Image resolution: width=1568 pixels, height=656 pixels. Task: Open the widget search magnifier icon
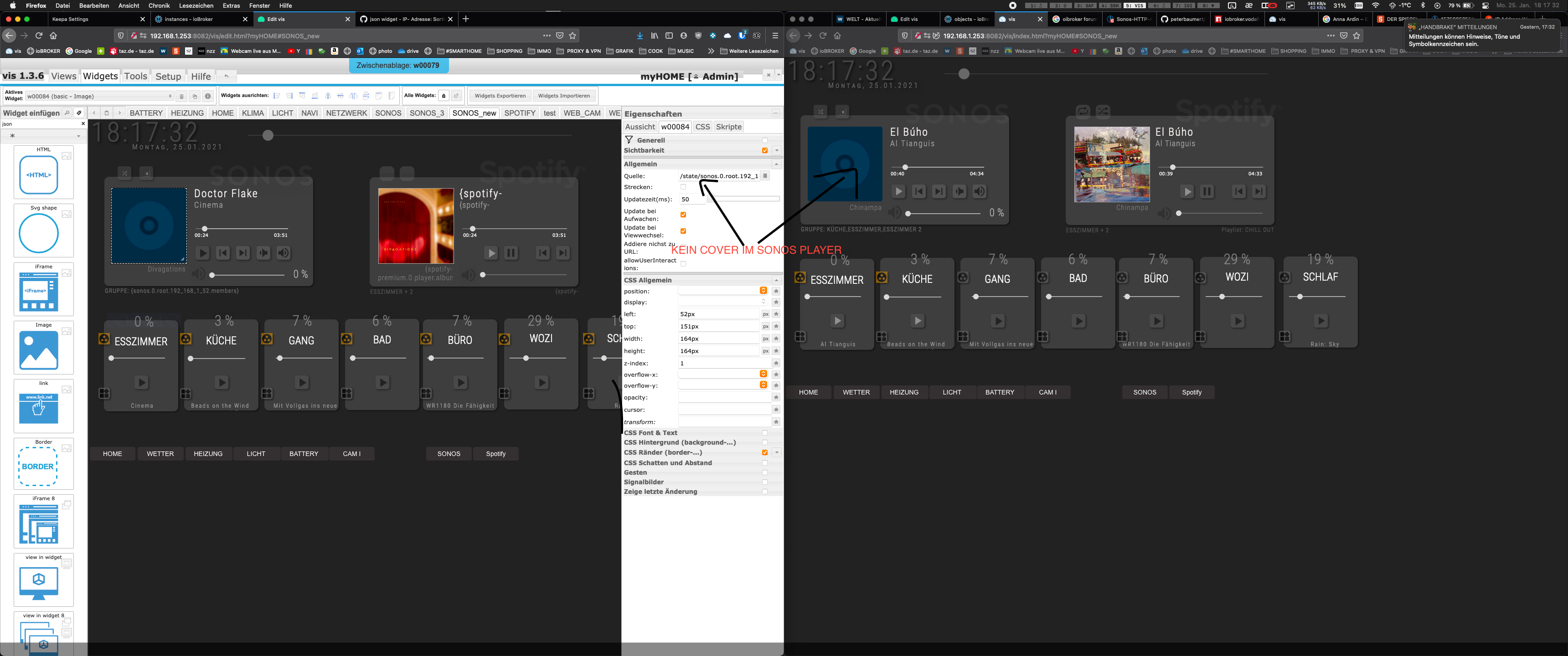pos(67,113)
